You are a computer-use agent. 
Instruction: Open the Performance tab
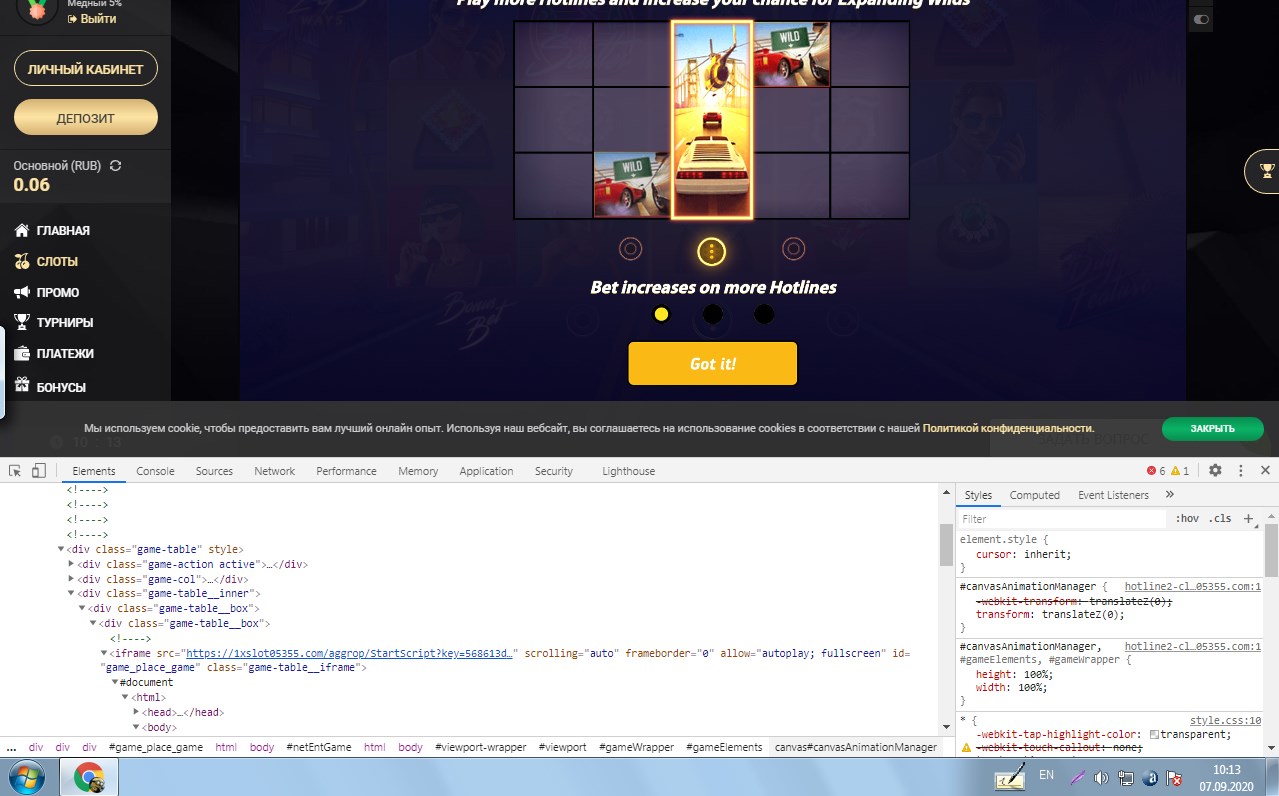coord(346,471)
